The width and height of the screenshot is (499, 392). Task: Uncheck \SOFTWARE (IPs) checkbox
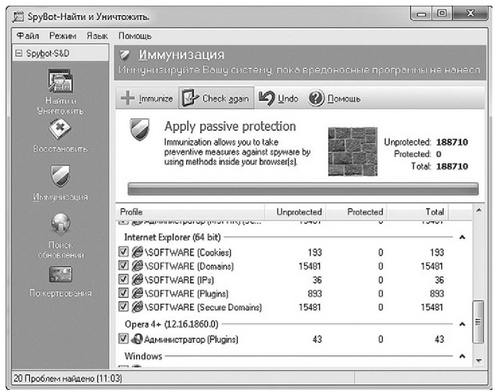pyautogui.click(x=123, y=279)
